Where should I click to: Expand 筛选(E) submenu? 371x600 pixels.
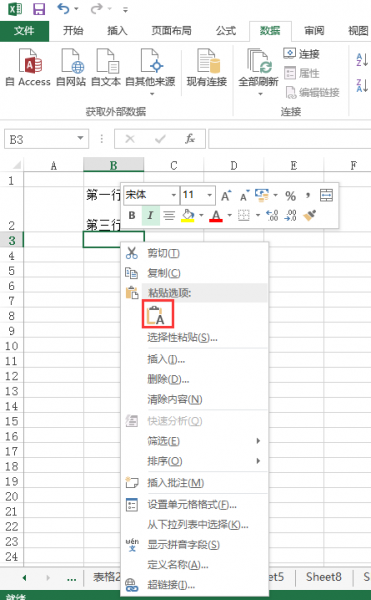click(194, 441)
